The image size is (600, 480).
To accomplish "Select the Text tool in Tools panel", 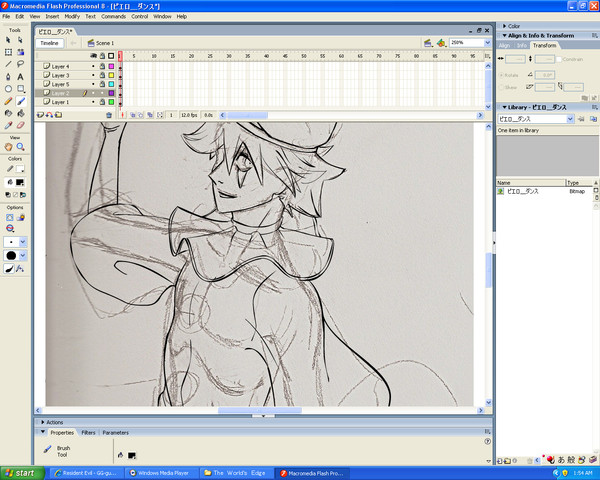I will click(21, 76).
